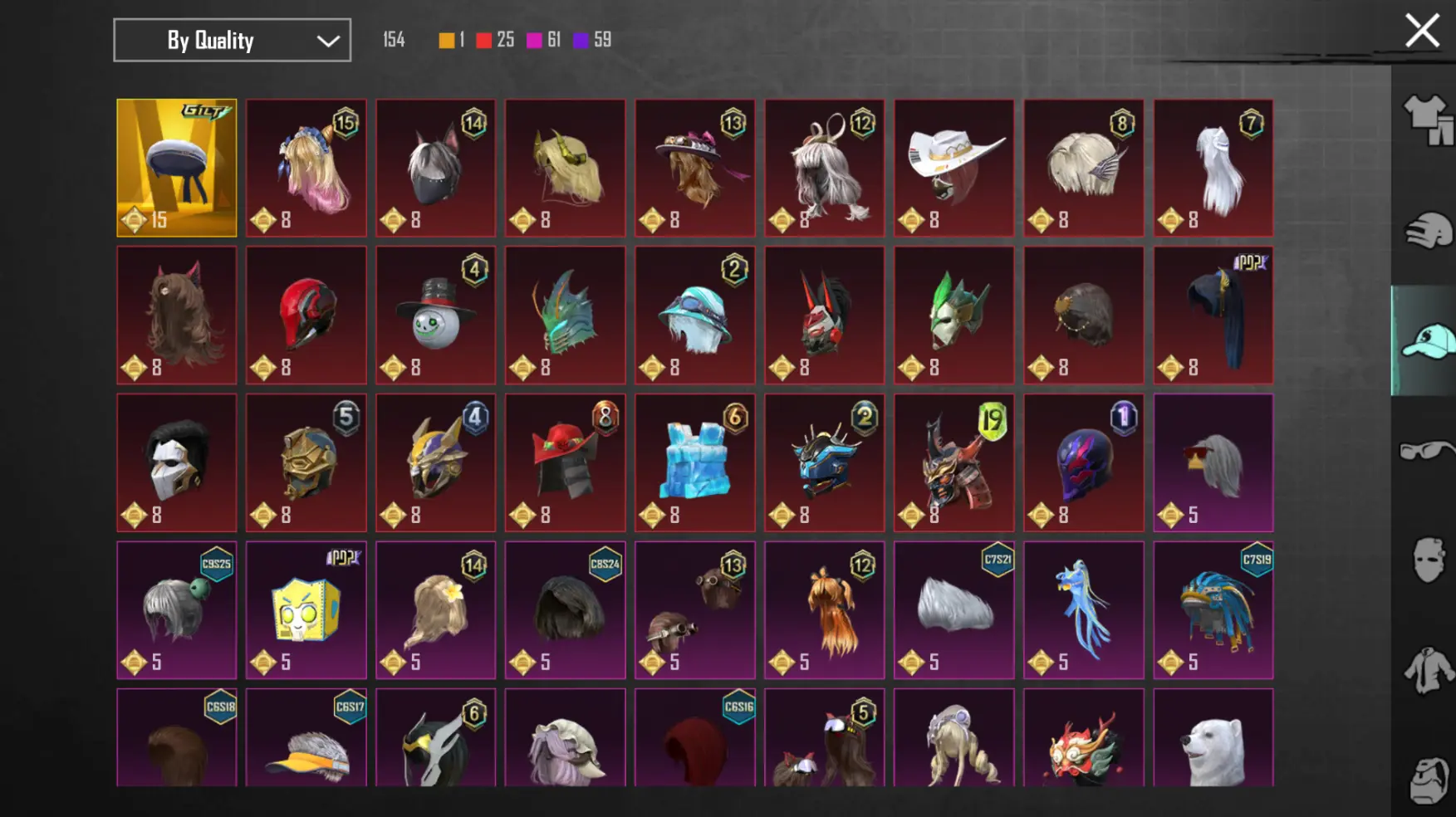Screen dimensions: 1456x817
Task: Expand the By Quality sort dropdown
Action: tap(232, 40)
